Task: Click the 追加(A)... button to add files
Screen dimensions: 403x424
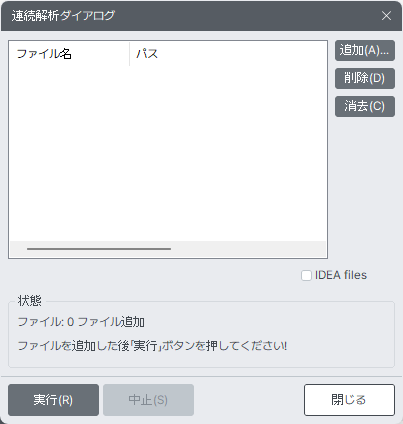Action: click(x=365, y=51)
